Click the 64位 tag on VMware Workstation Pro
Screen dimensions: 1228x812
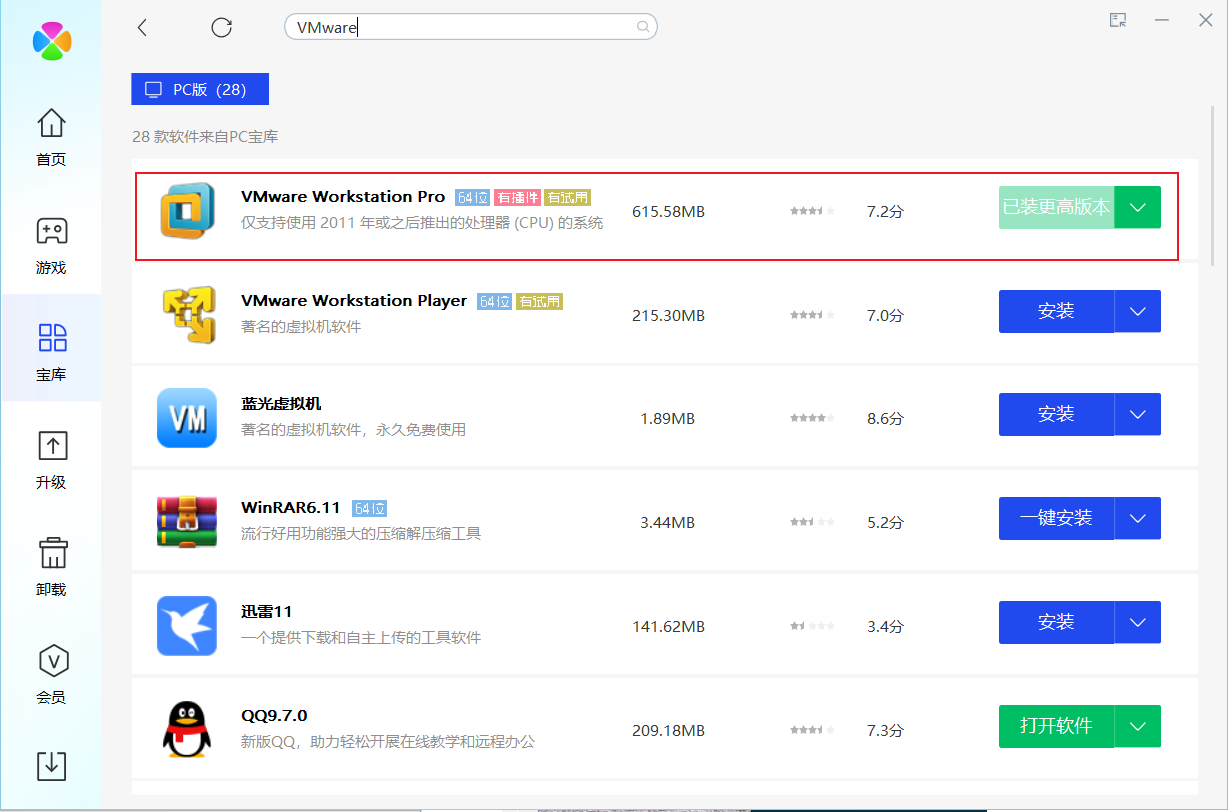click(473, 197)
